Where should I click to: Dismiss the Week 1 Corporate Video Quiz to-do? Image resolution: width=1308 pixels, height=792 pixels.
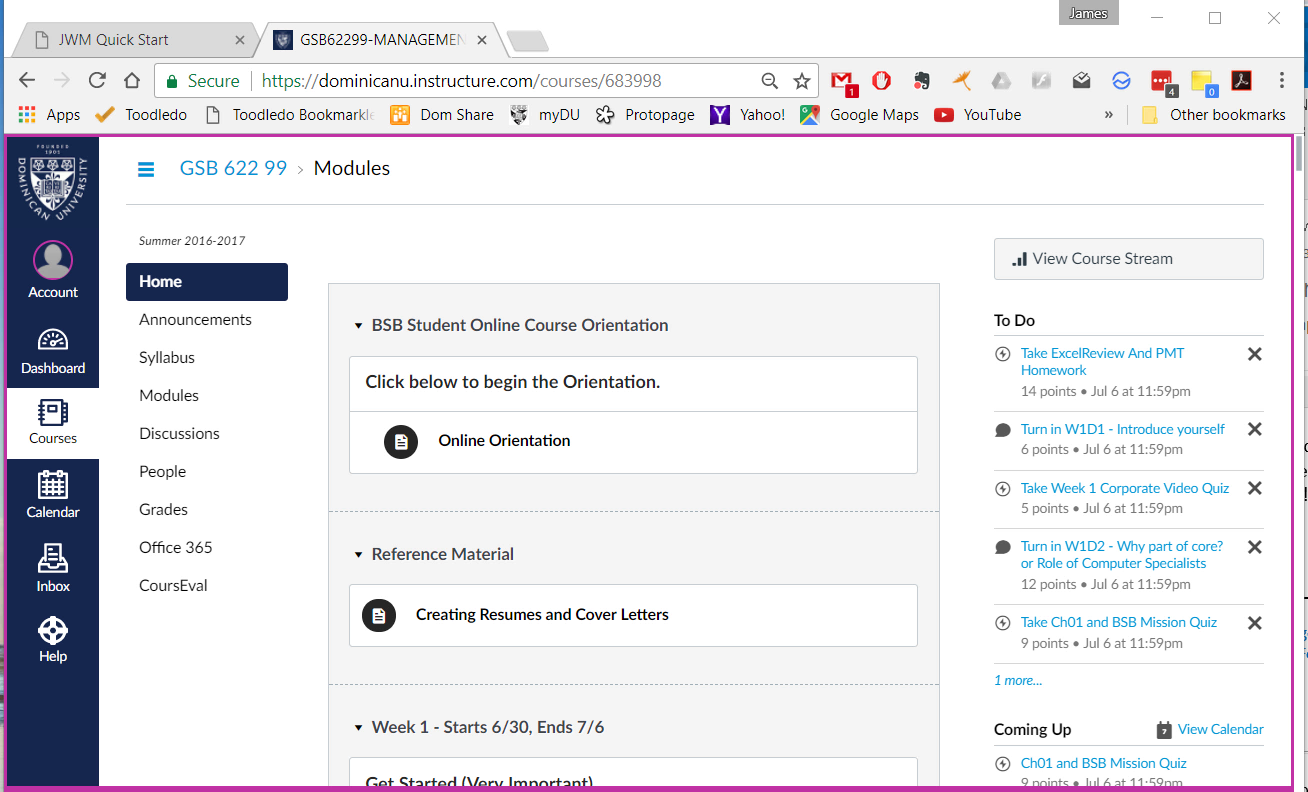[1255, 488]
